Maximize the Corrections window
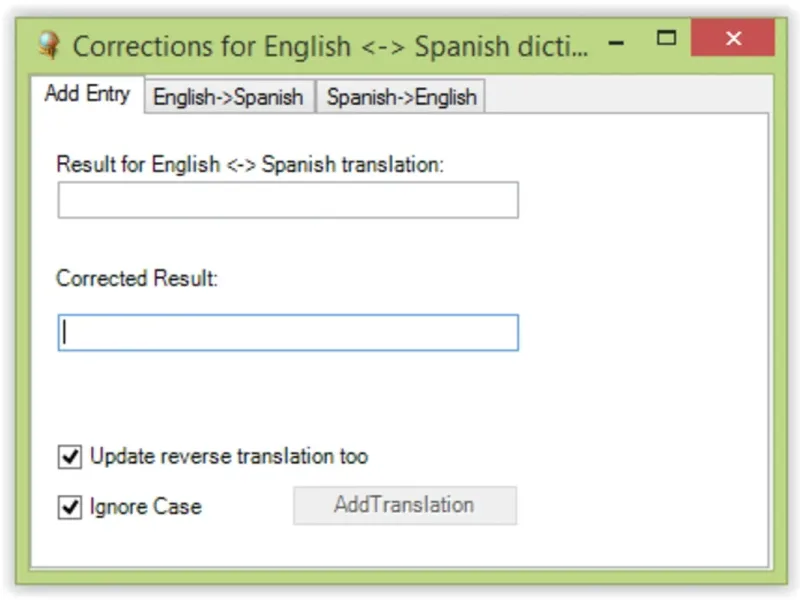Viewport: 800px width, 600px height. [667, 39]
